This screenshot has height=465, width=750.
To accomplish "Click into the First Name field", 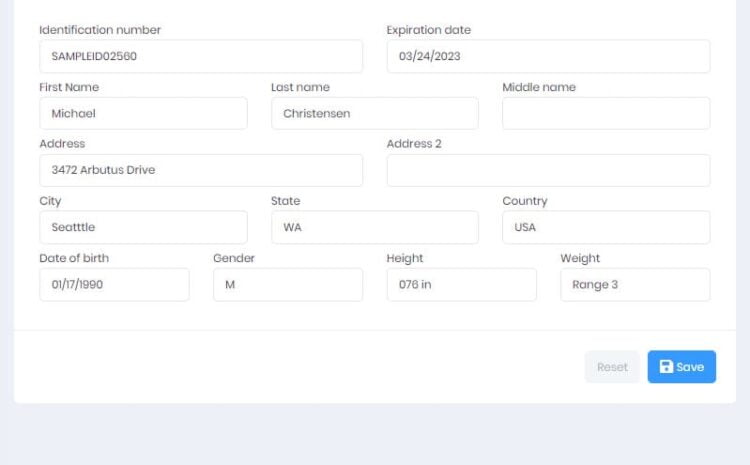I will [143, 113].
